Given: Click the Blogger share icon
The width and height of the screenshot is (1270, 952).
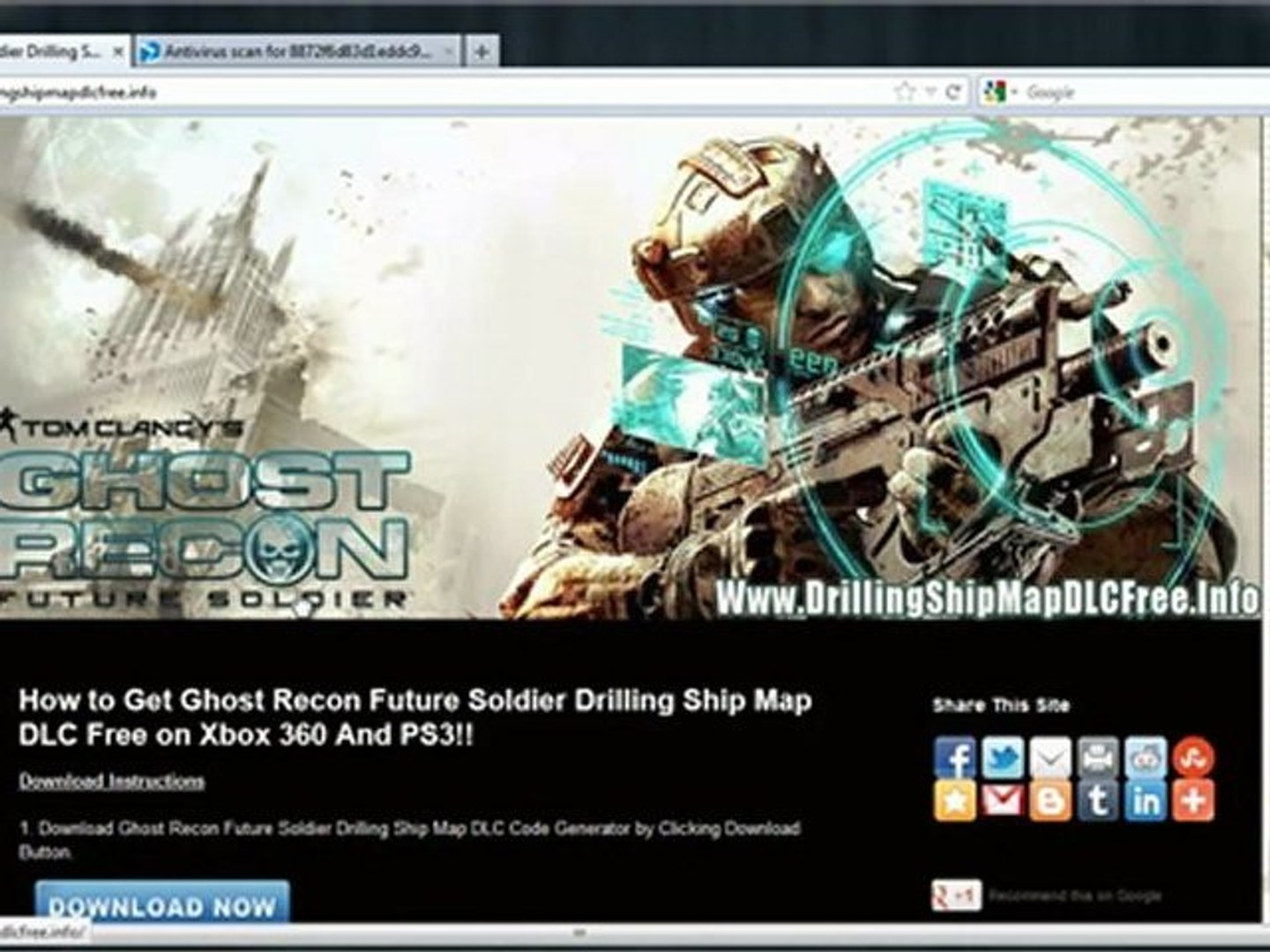Looking at the screenshot, I should [1050, 800].
